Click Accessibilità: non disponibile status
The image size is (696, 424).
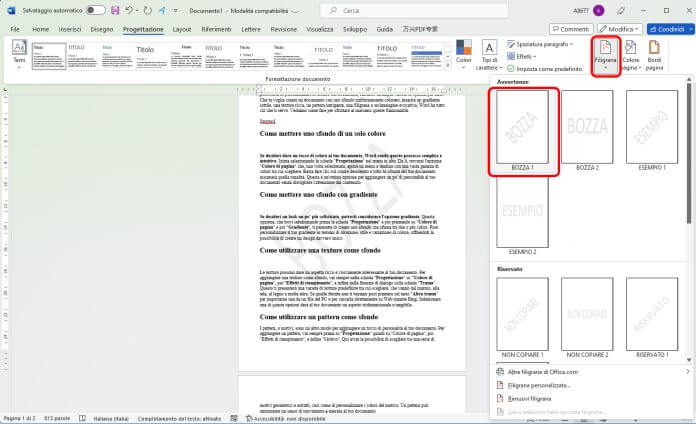pyautogui.click(x=286, y=418)
